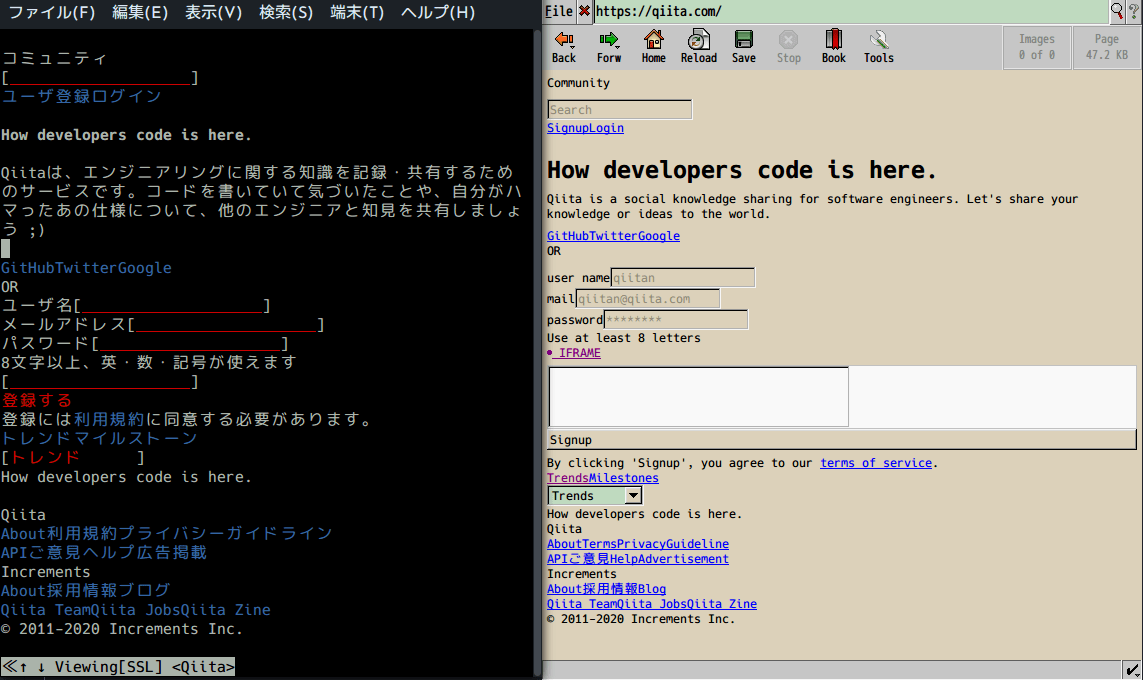Click the ユーザ名 field in terminal
Screen dimensions: 1143x680
pos(172,305)
